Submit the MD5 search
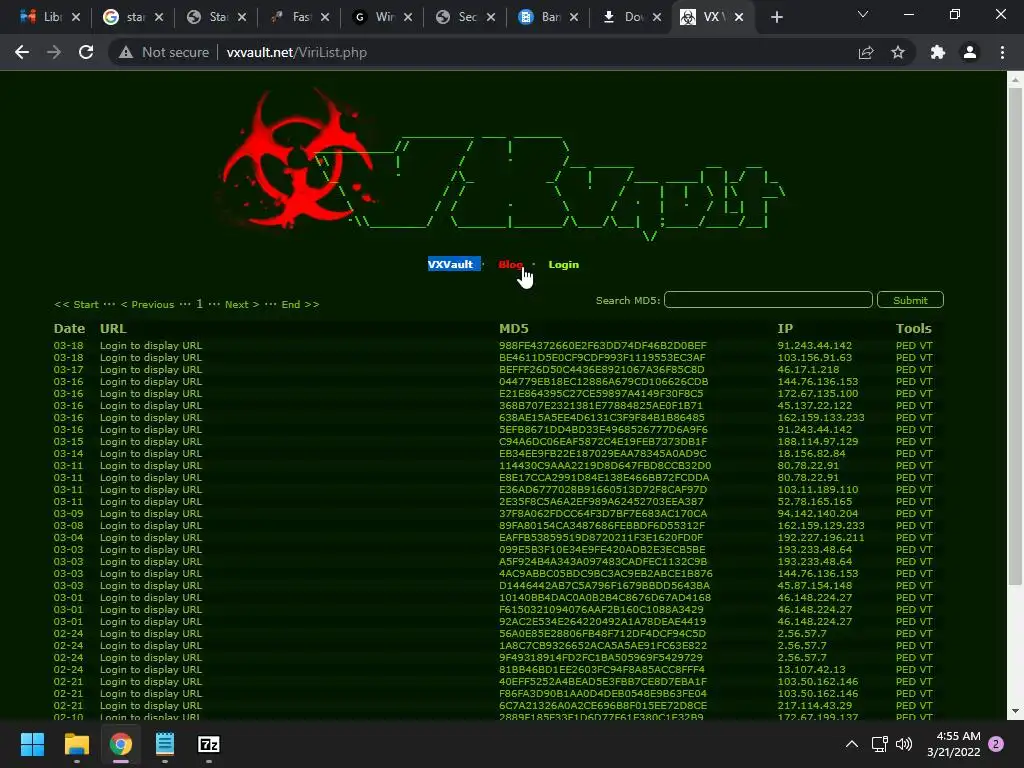 pyautogui.click(x=910, y=300)
